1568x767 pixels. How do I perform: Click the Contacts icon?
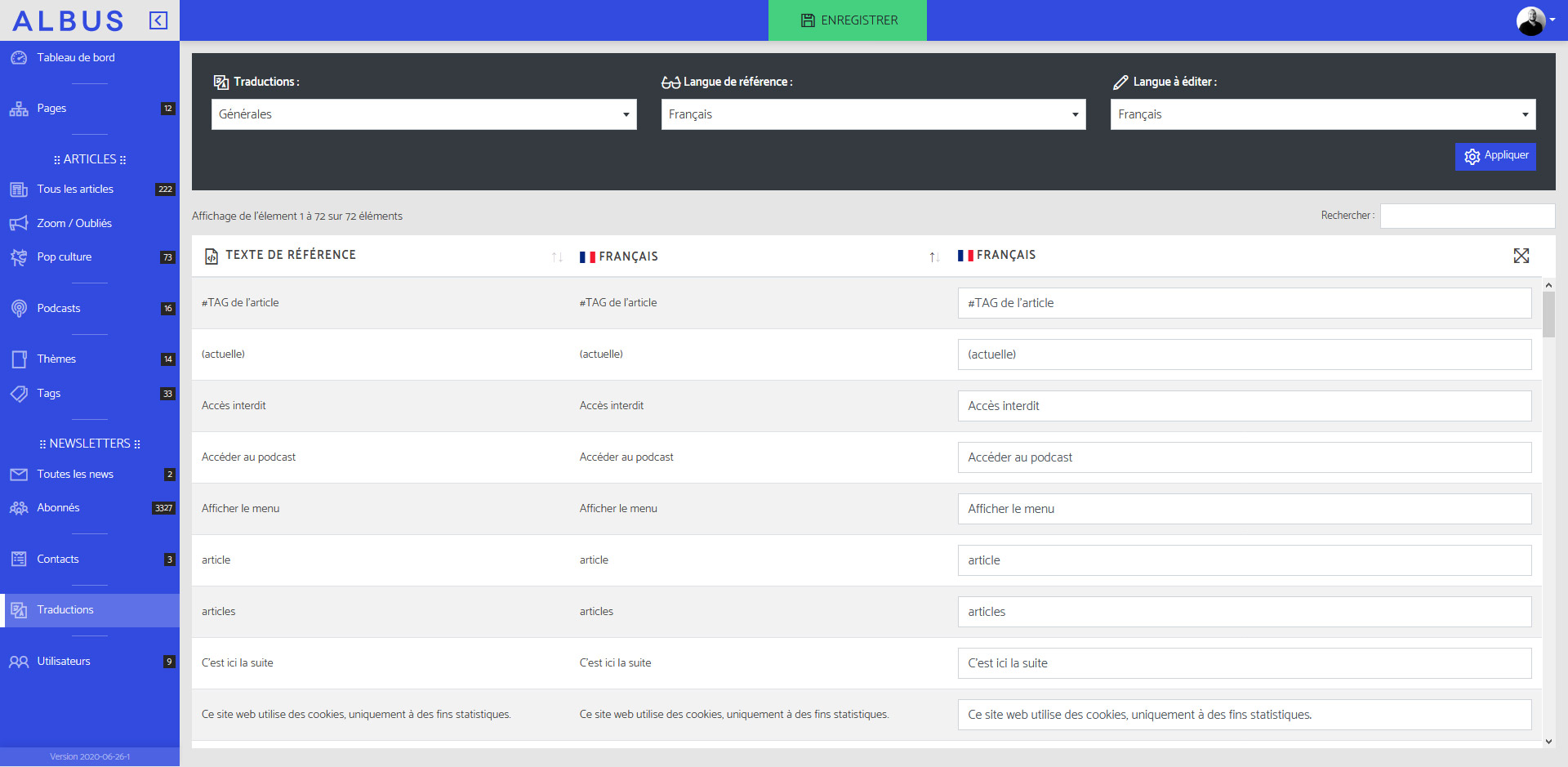(19, 560)
